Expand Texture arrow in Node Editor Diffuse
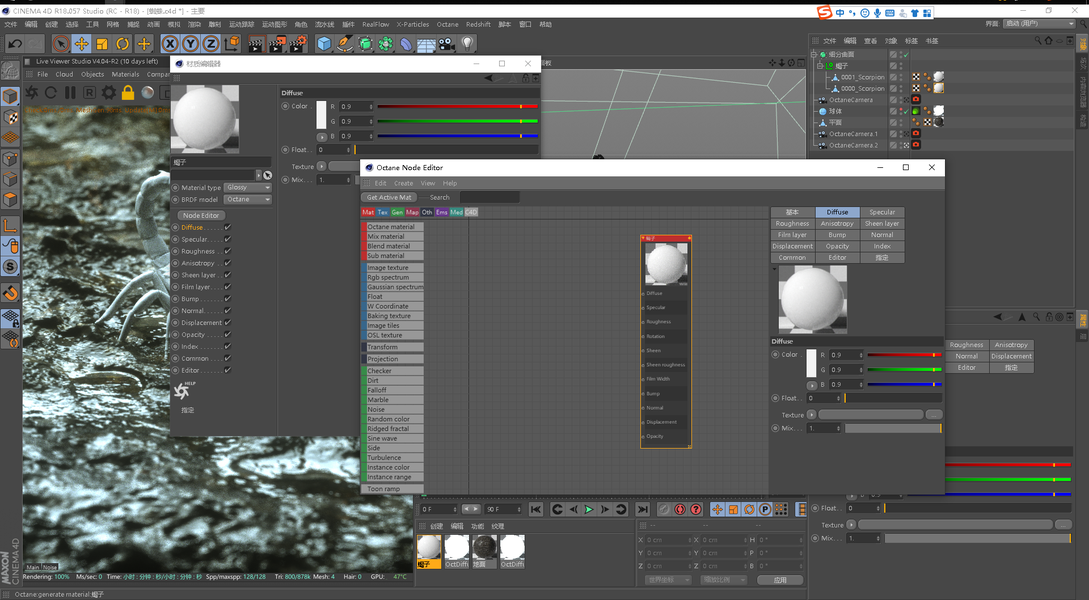The height and width of the screenshot is (600, 1089). (x=811, y=415)
